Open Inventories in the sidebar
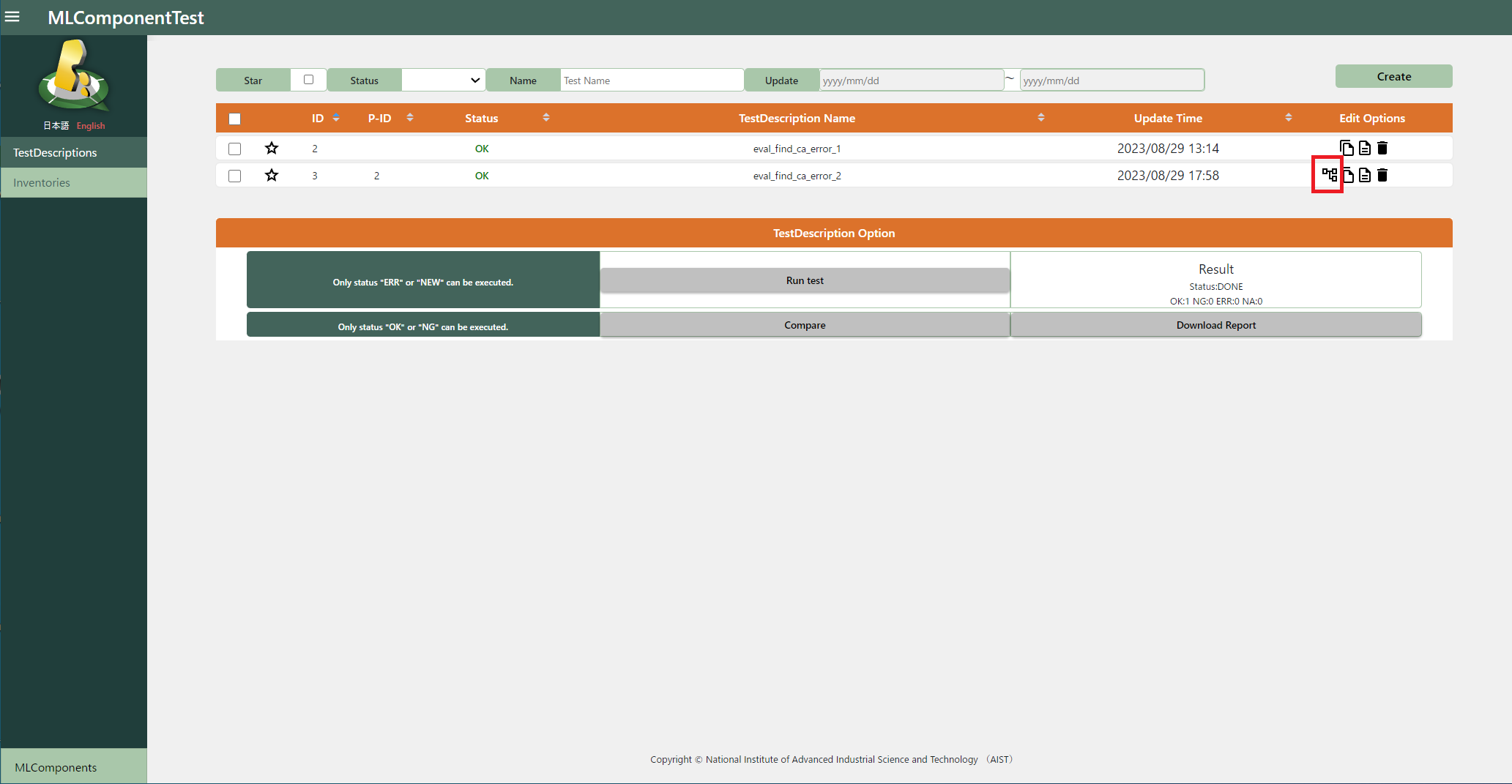This screenshot has height=784, width=1512. (42, 183)
